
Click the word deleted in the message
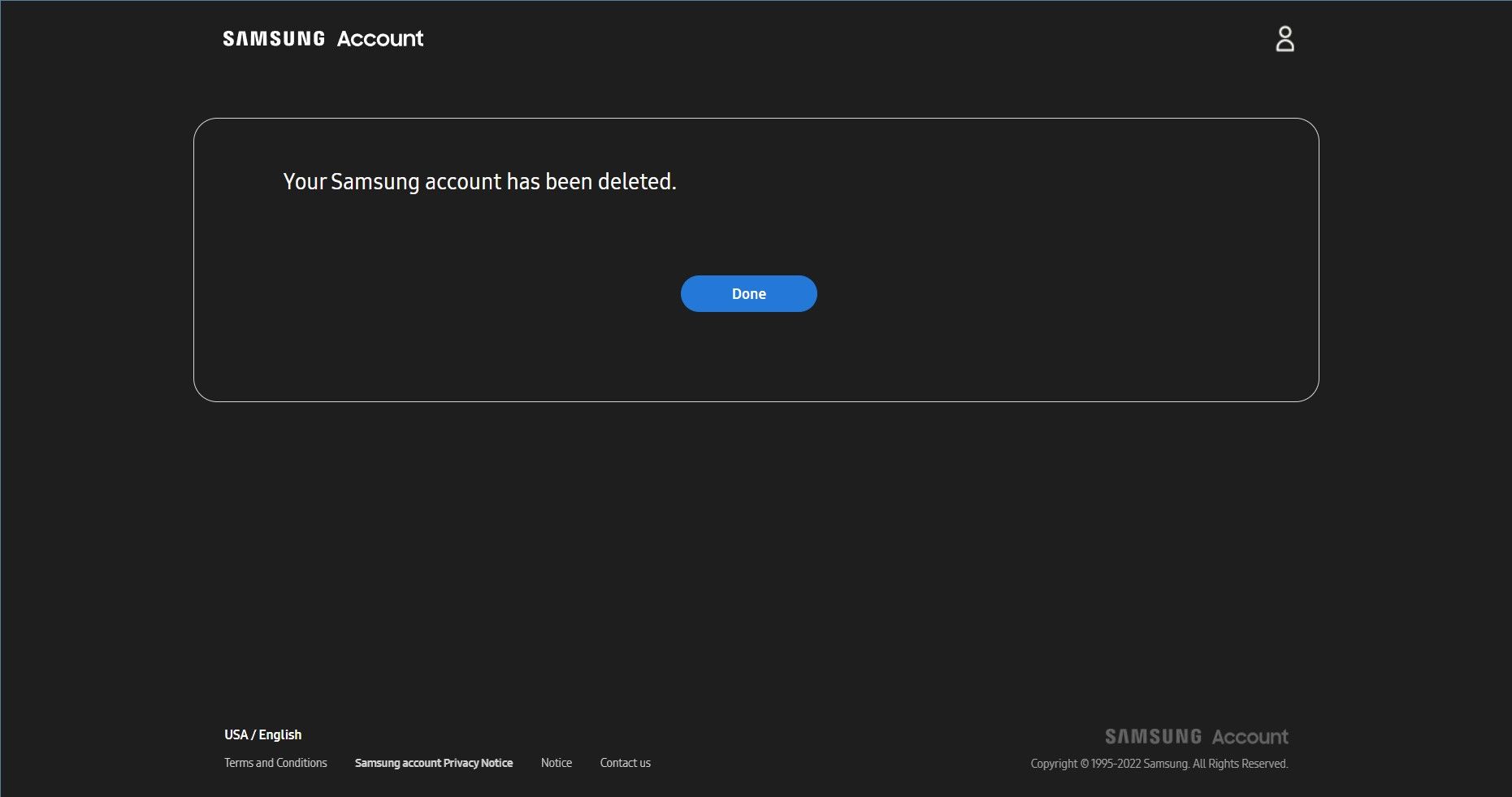click(636, 181)
